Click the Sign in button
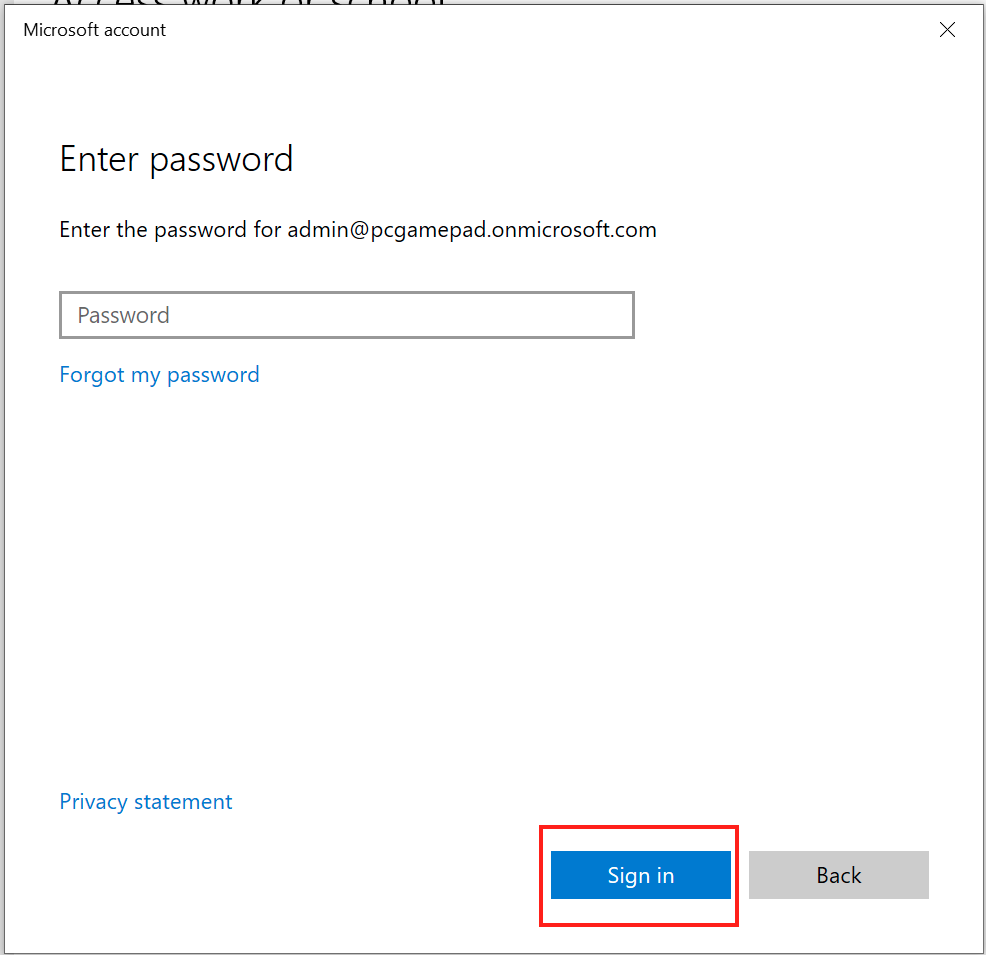This screenshot has width=986, height=955. 640,875
